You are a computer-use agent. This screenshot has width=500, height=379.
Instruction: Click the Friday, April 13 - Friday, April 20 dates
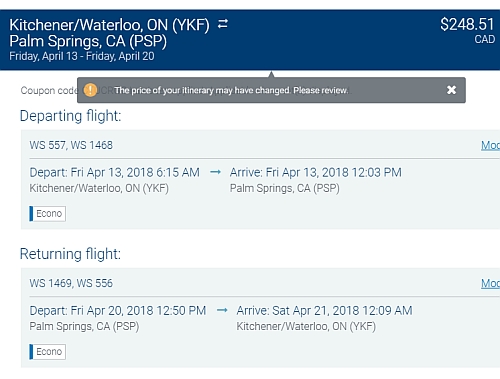82,56
